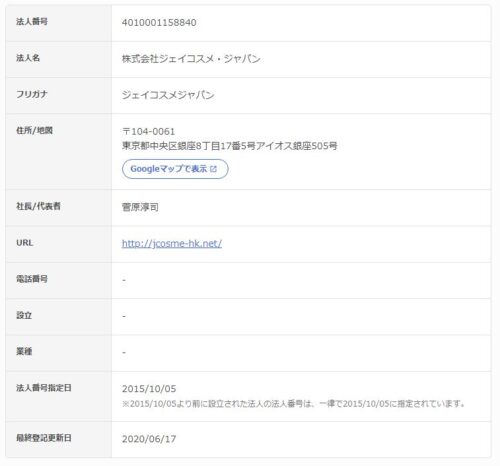Viewport: 500px width, 466px height.
Task: Click company name 株式会社ジェイコスメ・ジャパン
Action: 191,59
